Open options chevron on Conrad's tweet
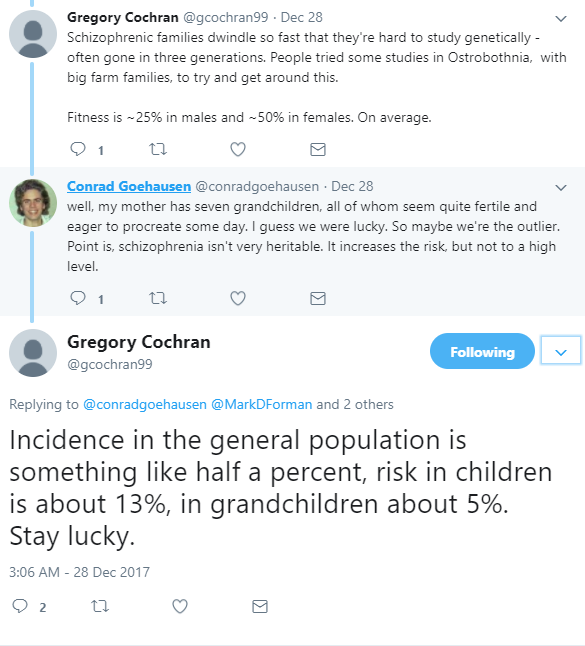Viewport: 585px width, 646px height. tap(561, 188)
